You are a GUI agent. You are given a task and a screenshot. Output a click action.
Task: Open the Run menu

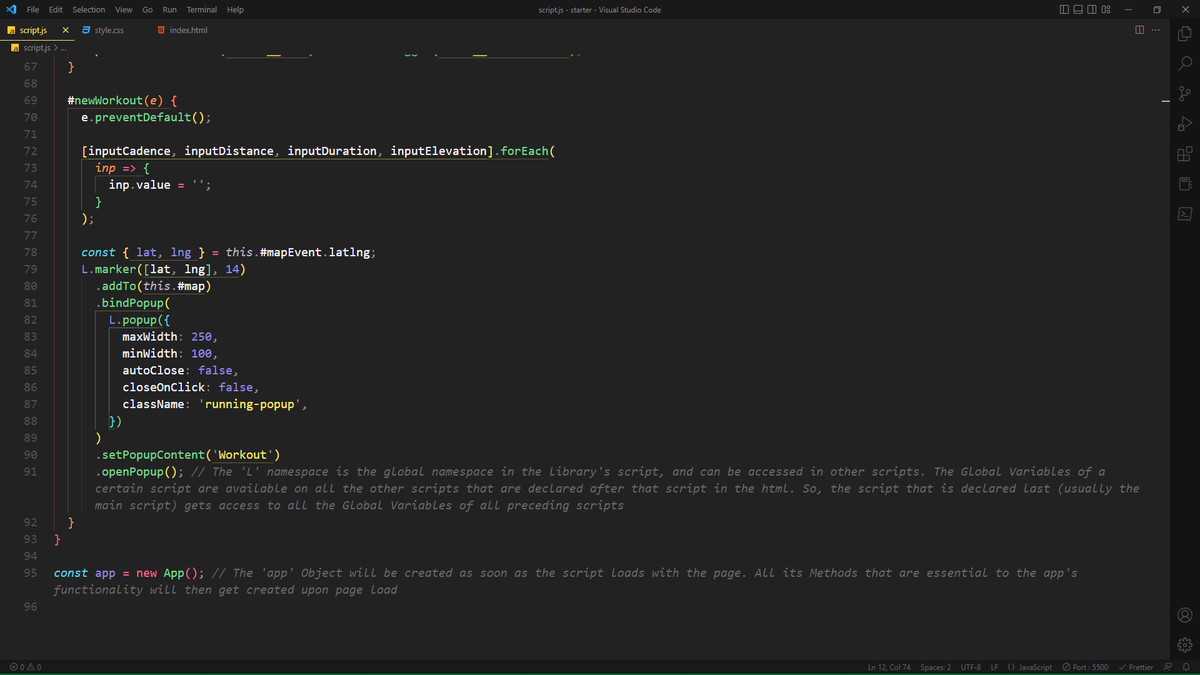pos(170,10)
